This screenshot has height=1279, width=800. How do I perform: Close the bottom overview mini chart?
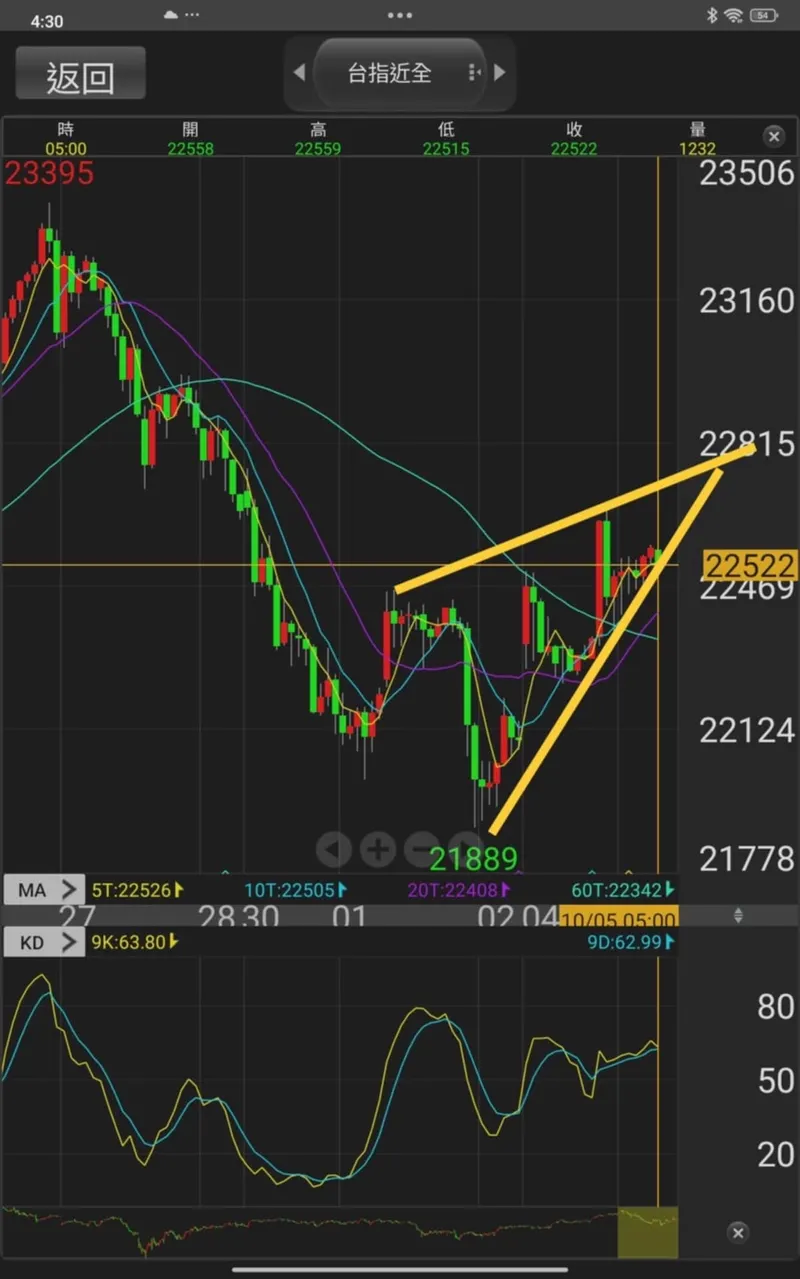click(738, 1232)
